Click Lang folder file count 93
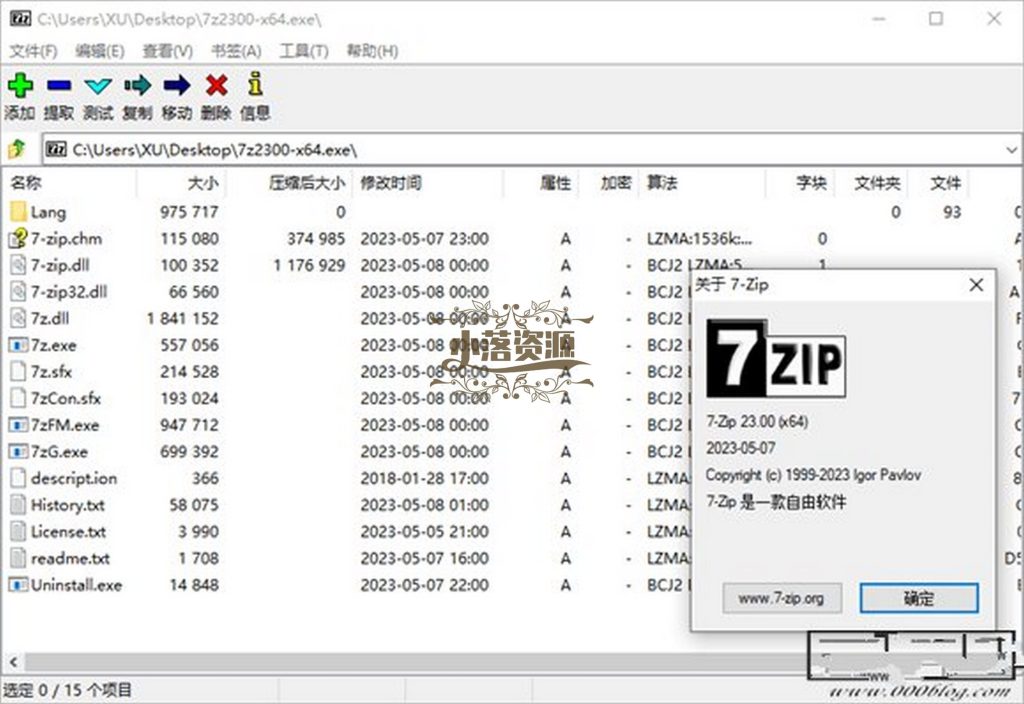The height and width of the screenshot is (704, 1024). click(952, 212)
